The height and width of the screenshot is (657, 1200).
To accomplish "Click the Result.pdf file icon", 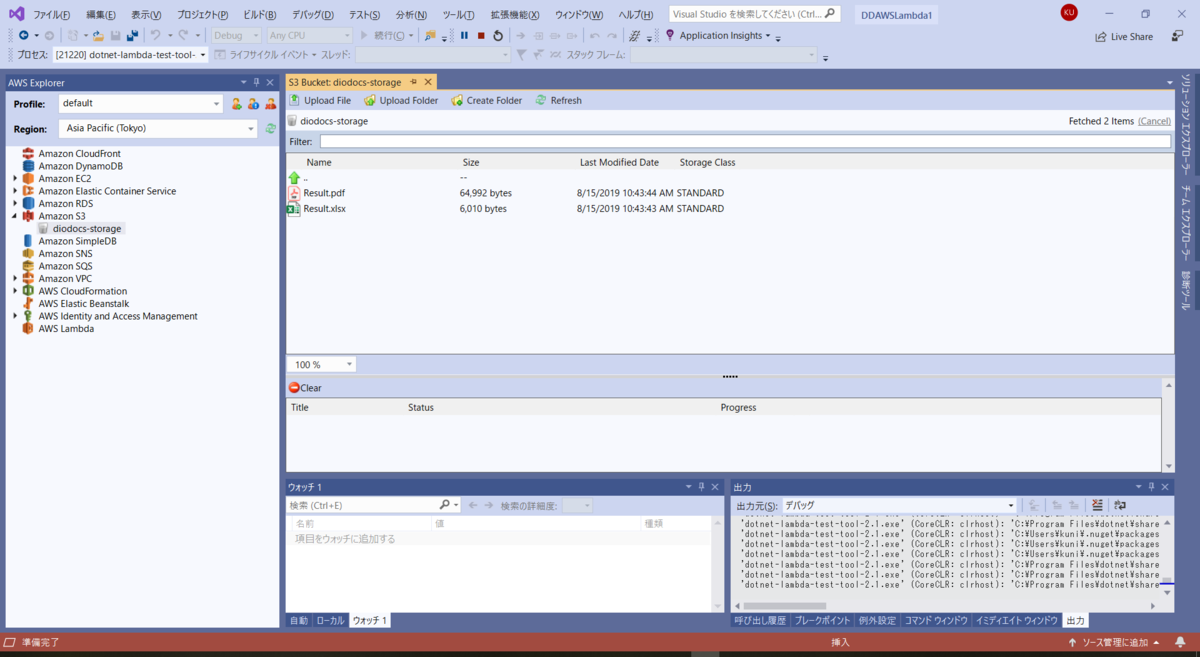I will (294, 193).
